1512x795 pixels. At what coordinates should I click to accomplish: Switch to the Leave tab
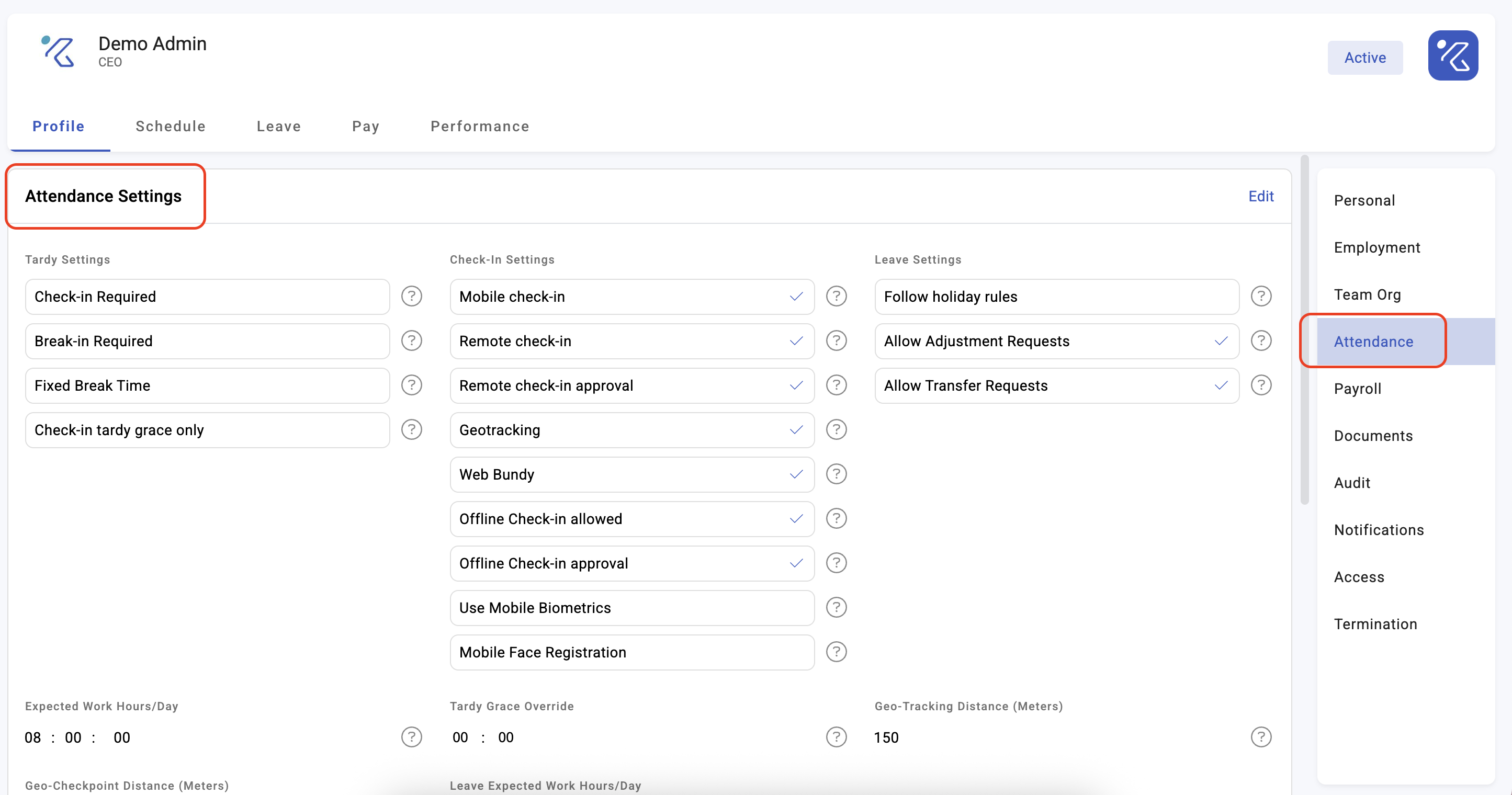[279, 126]
